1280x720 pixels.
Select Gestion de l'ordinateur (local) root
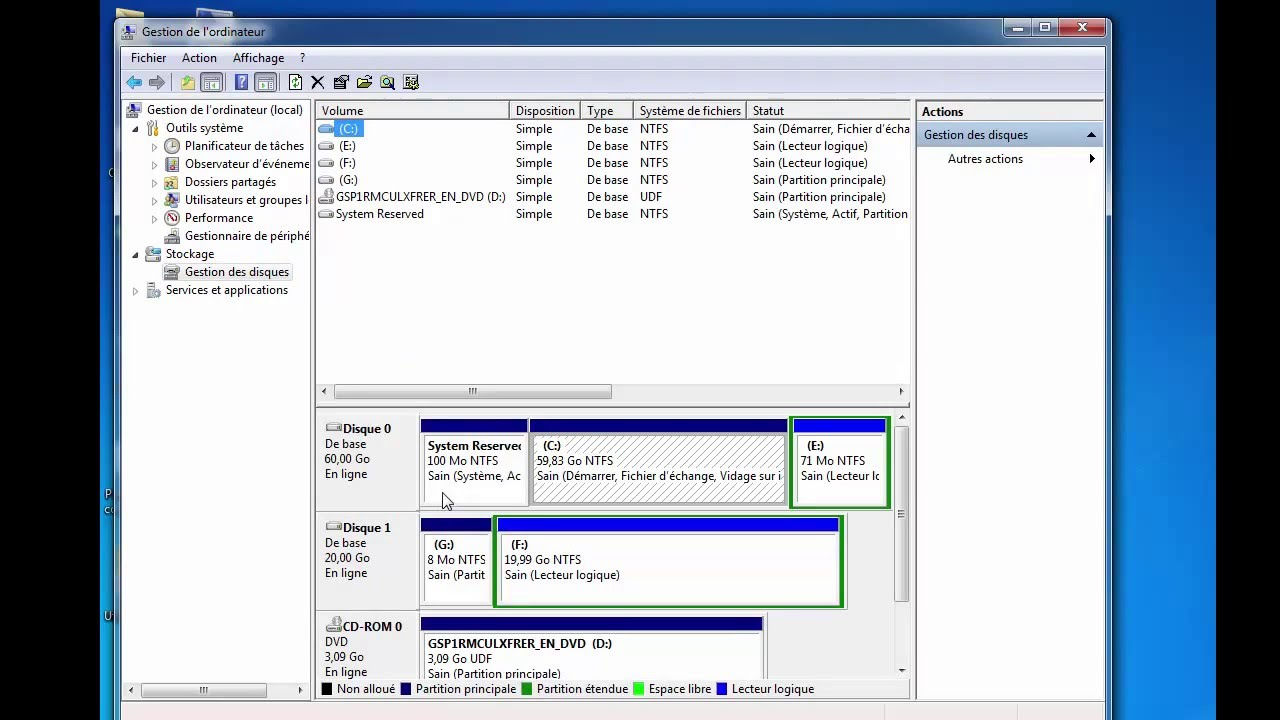pos(224,110)
